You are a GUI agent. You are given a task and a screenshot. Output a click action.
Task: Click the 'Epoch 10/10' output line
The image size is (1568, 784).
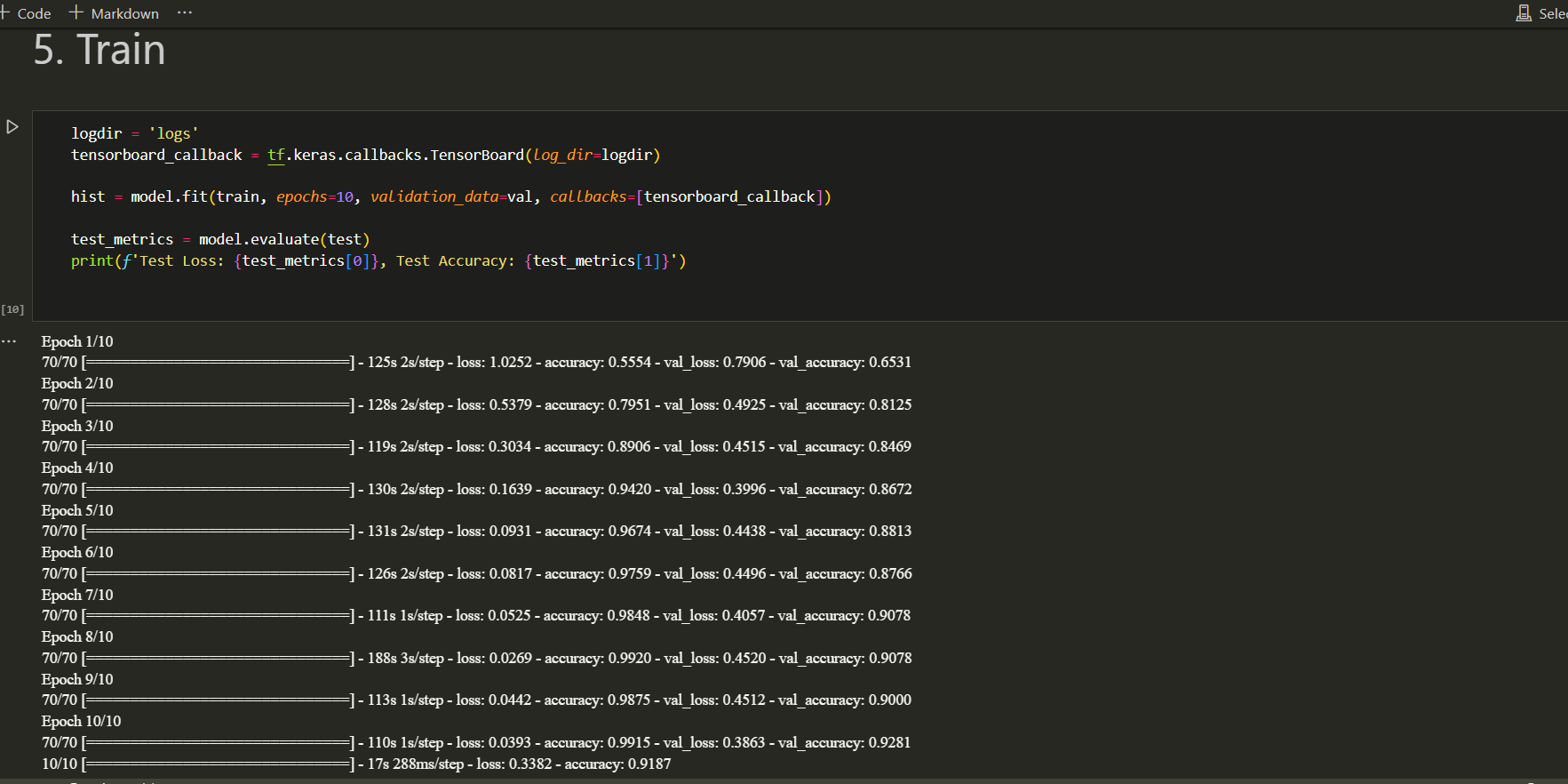tap(81, 721)
